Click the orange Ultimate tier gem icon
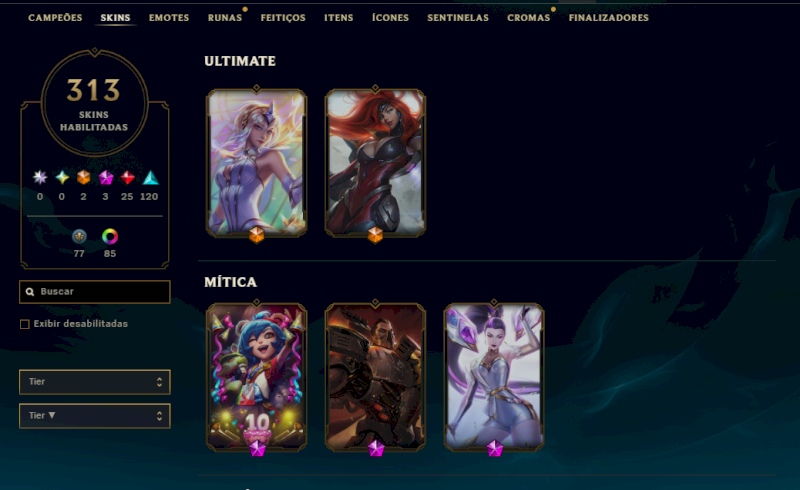The height and width of the screenshot is (490, 800). [x=84, y=177]
